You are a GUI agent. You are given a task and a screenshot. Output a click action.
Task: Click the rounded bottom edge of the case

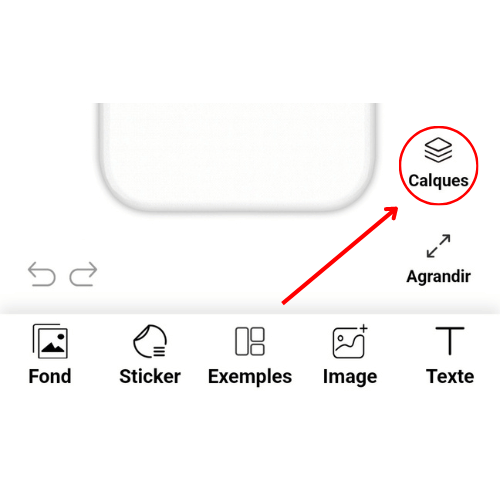click(x=238, y=207)
